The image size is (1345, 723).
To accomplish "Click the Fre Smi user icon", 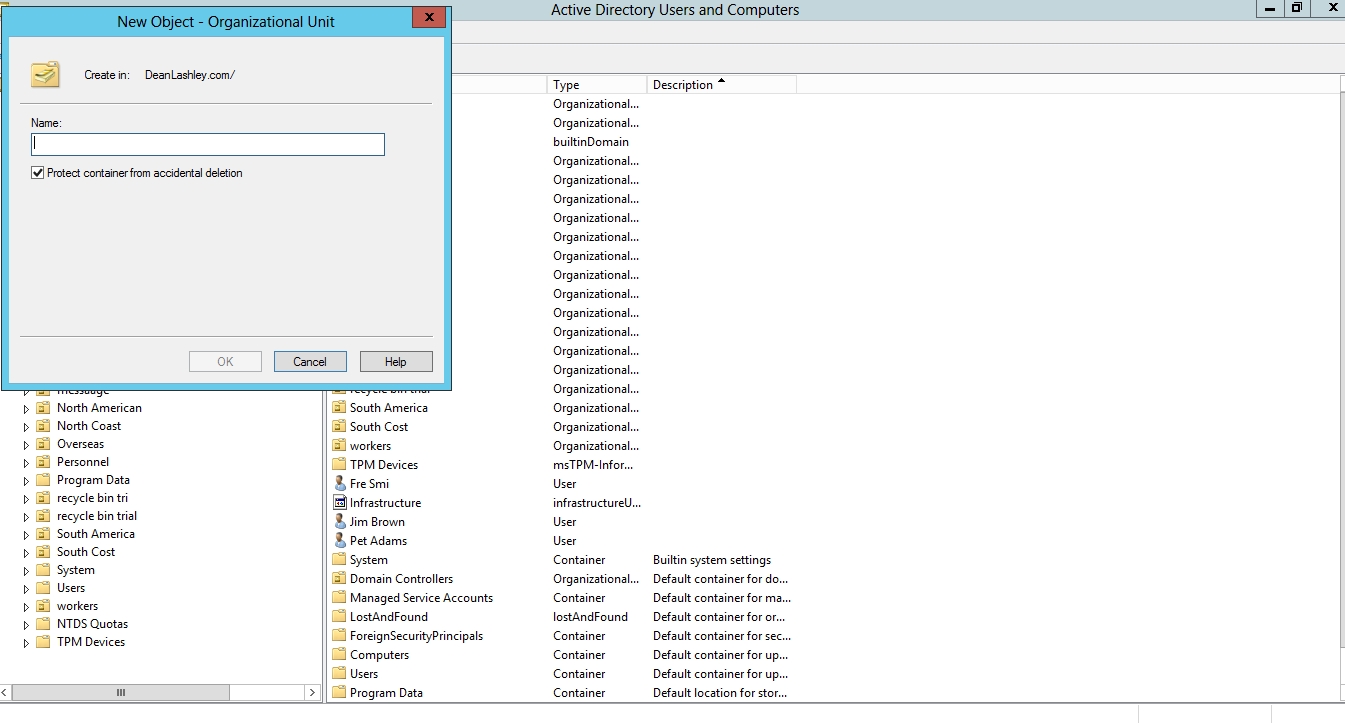I will point(340,484).
